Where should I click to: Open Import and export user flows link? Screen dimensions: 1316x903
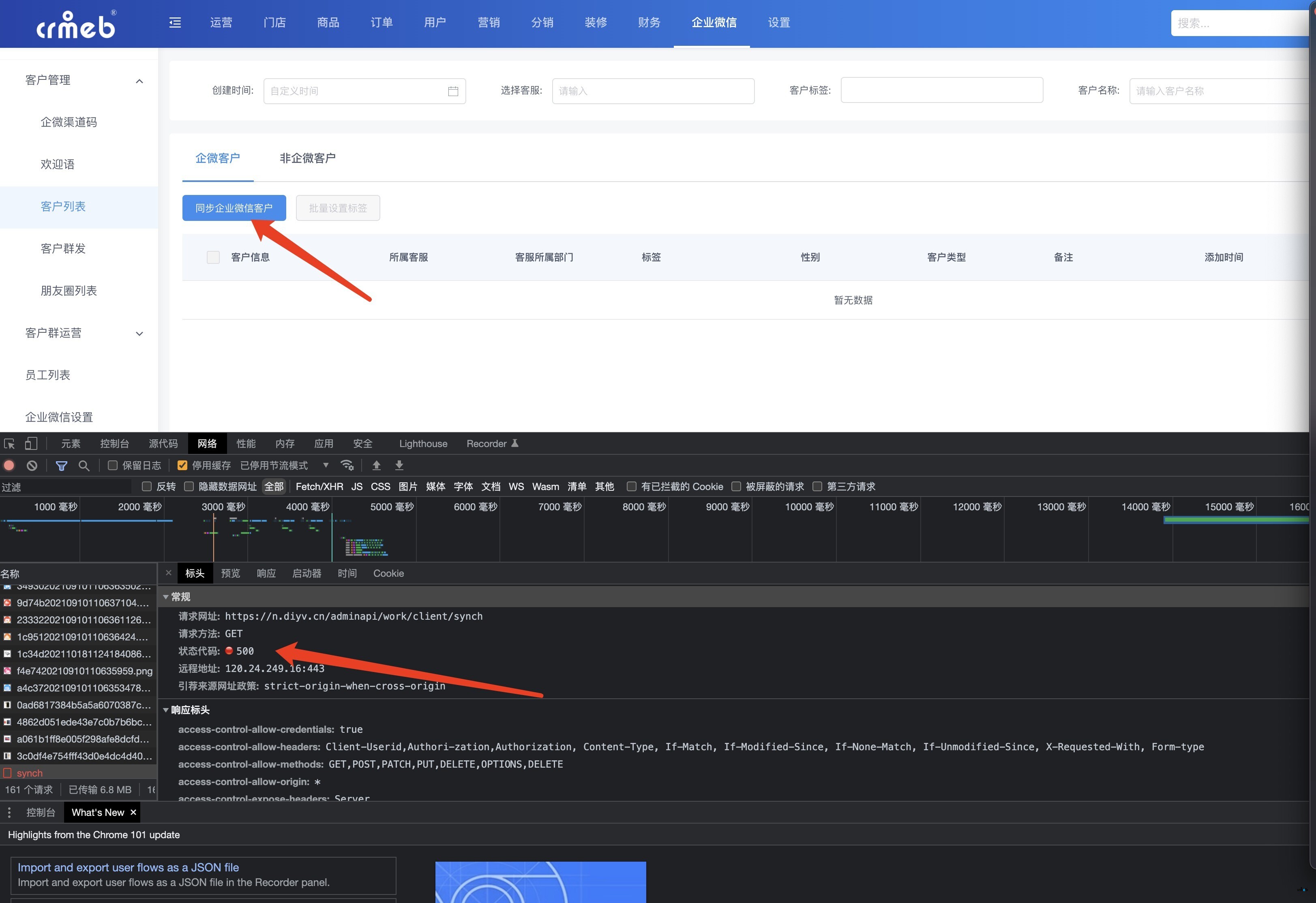coord(128,867)
